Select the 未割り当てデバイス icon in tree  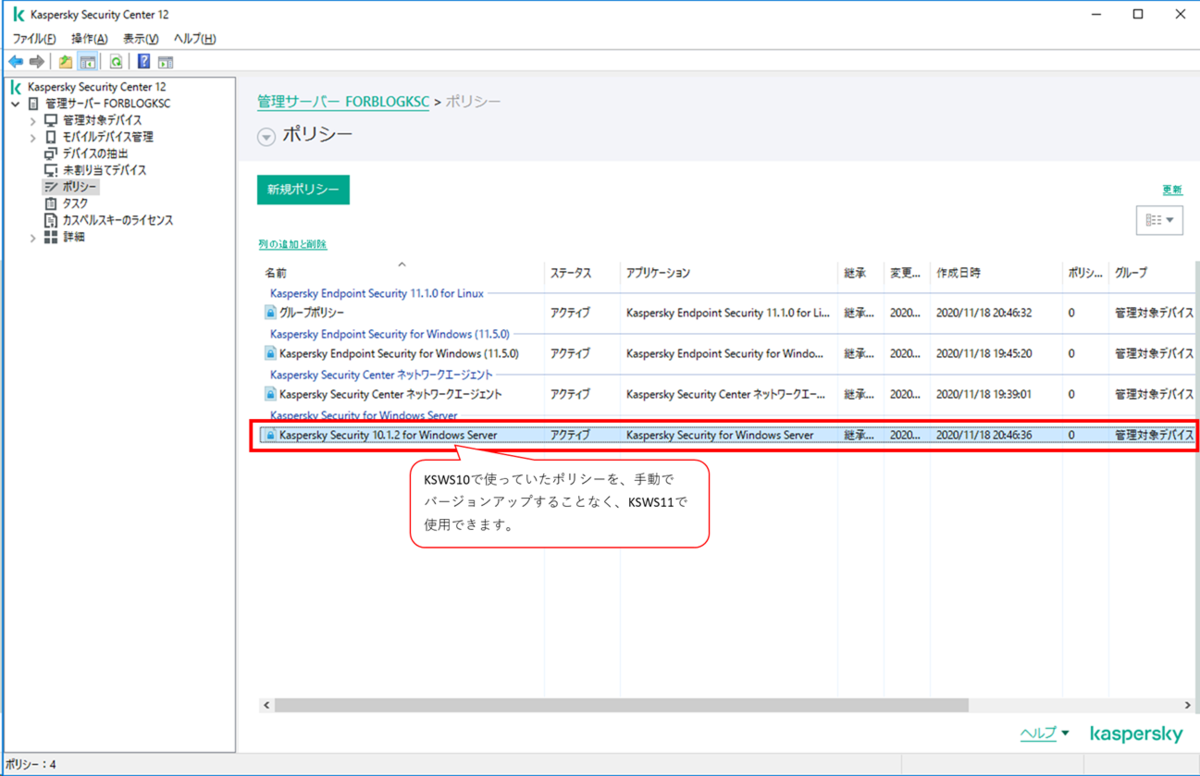click(51, 170)
